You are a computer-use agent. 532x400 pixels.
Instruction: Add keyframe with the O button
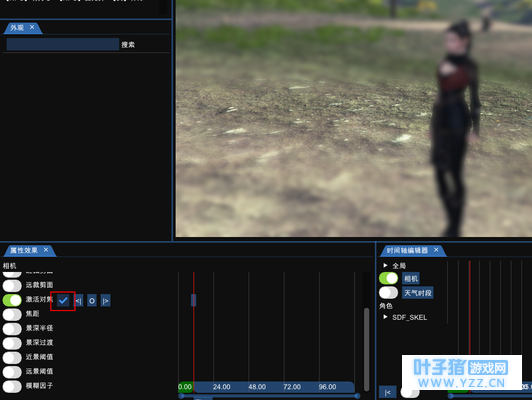coord(92,301)
